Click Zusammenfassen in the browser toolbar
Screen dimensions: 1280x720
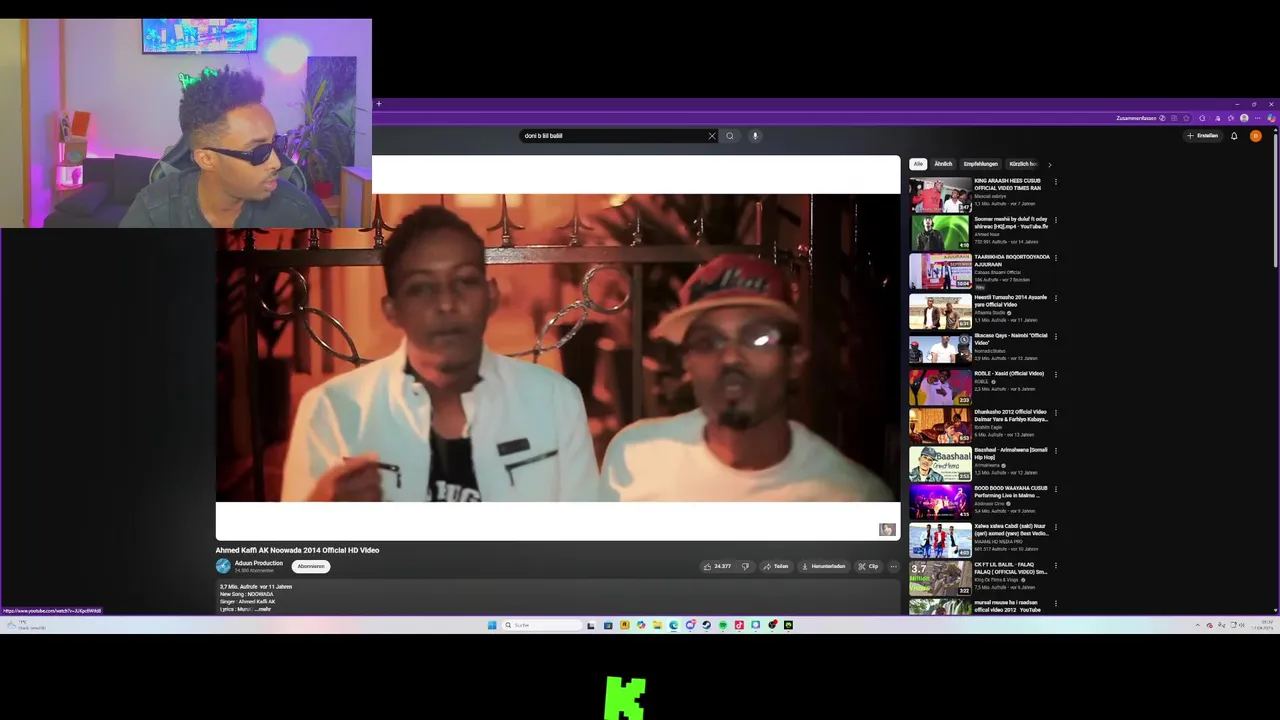pos(1136,118)
